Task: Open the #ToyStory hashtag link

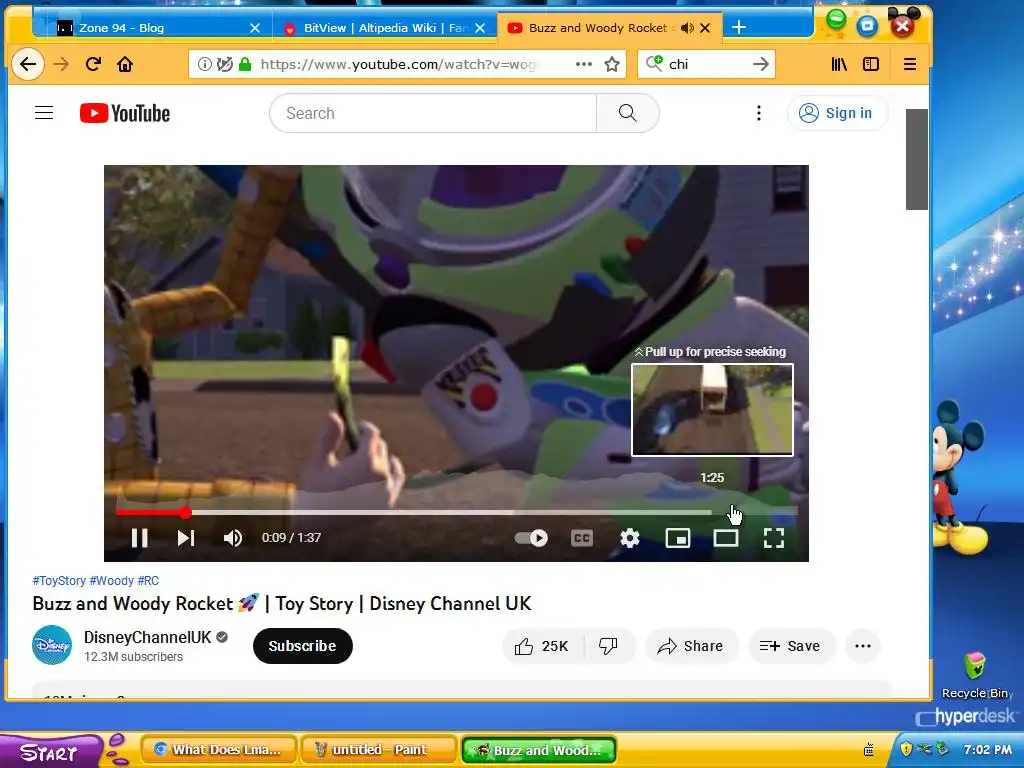Action: [x=59, y=581]
